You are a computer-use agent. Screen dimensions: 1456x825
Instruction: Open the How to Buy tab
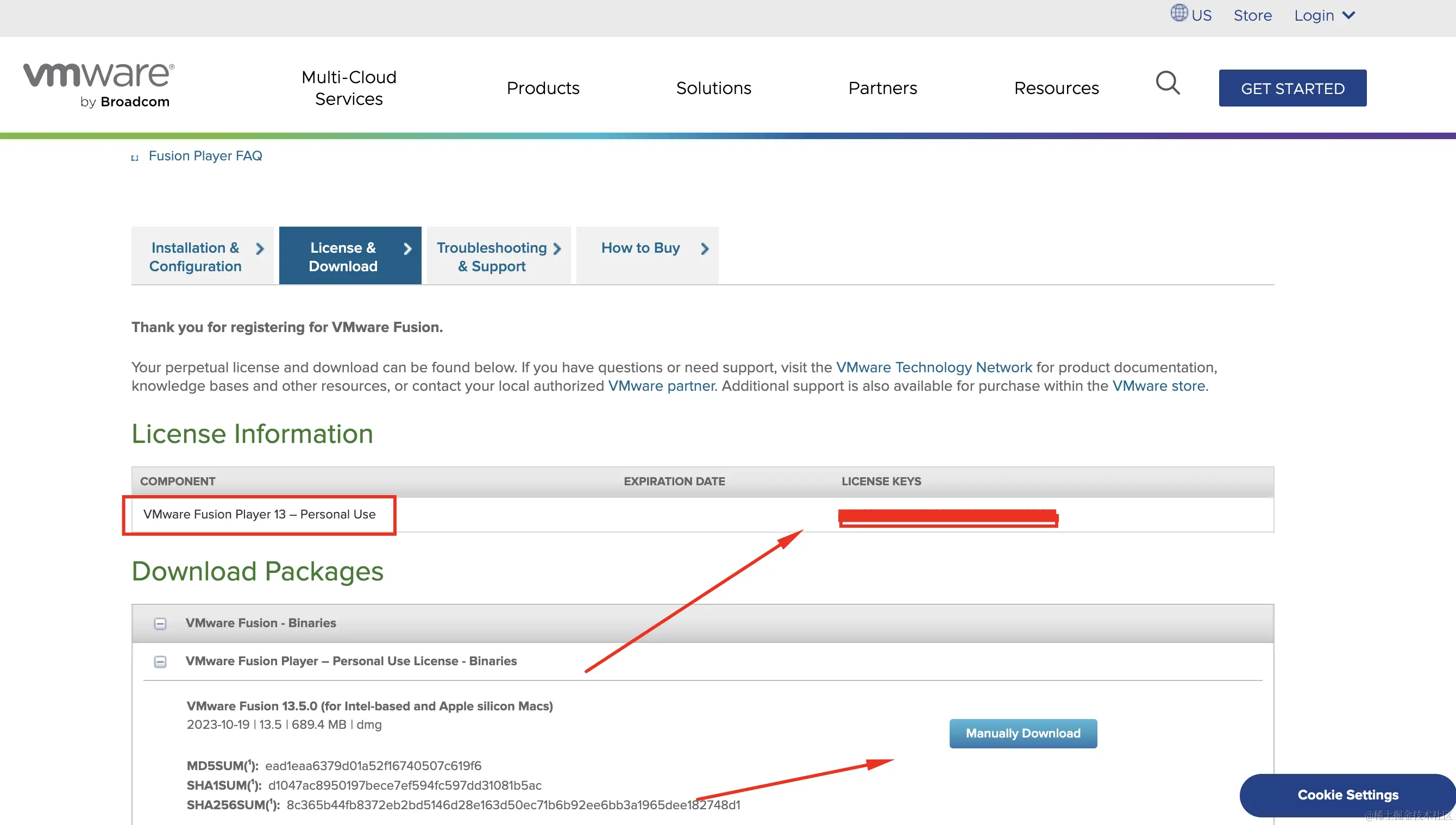point(647,256)
